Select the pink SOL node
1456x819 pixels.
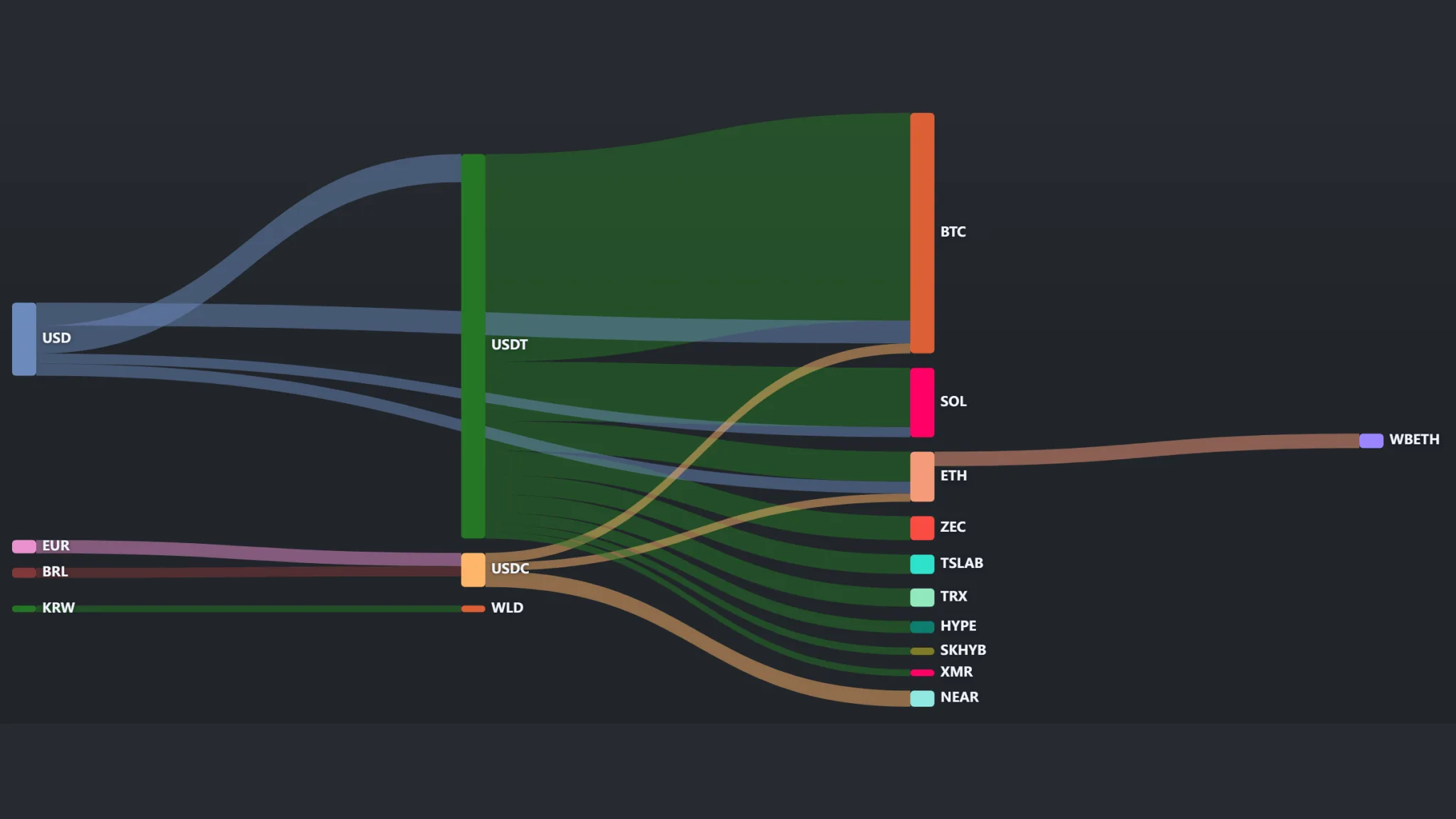tap(922, 402)
